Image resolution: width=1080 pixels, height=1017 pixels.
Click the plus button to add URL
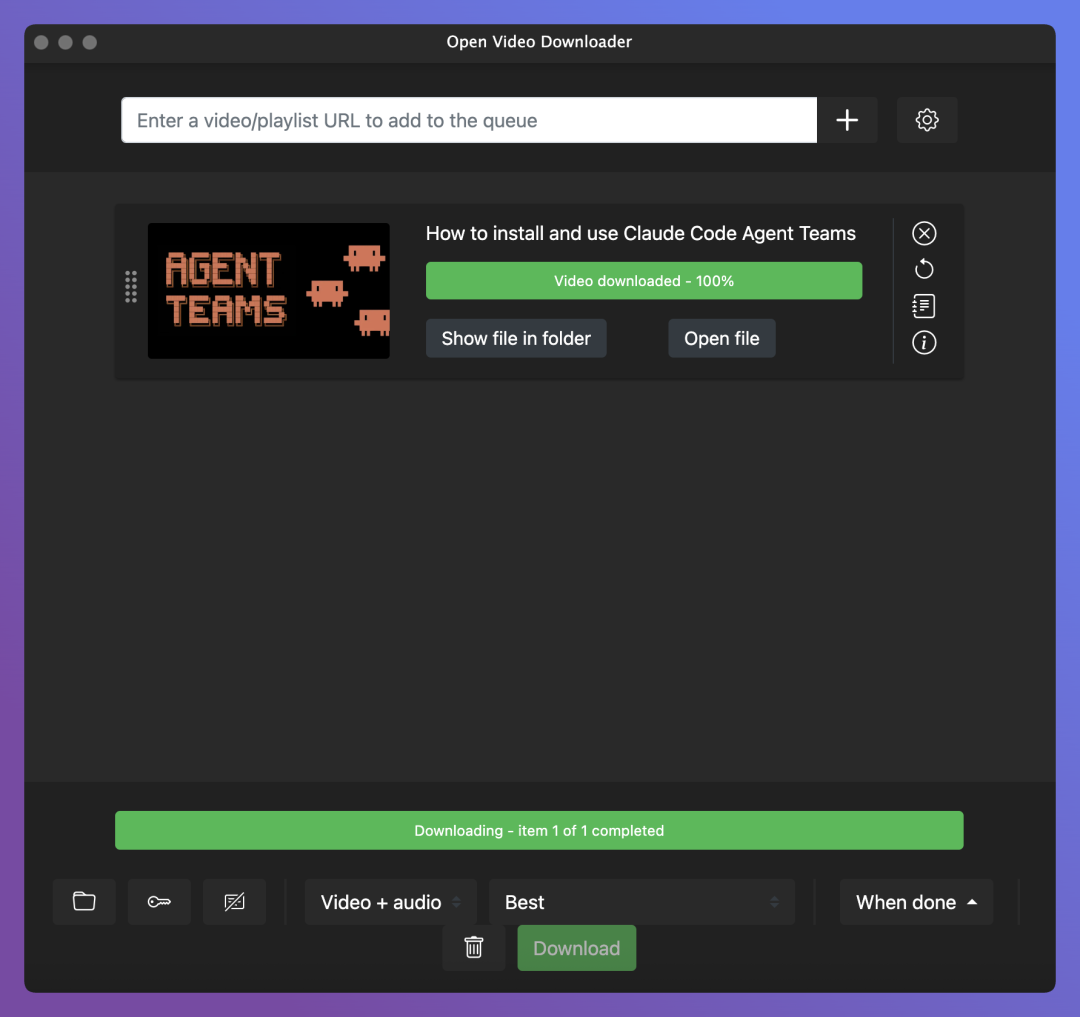[x=847, y=120]
